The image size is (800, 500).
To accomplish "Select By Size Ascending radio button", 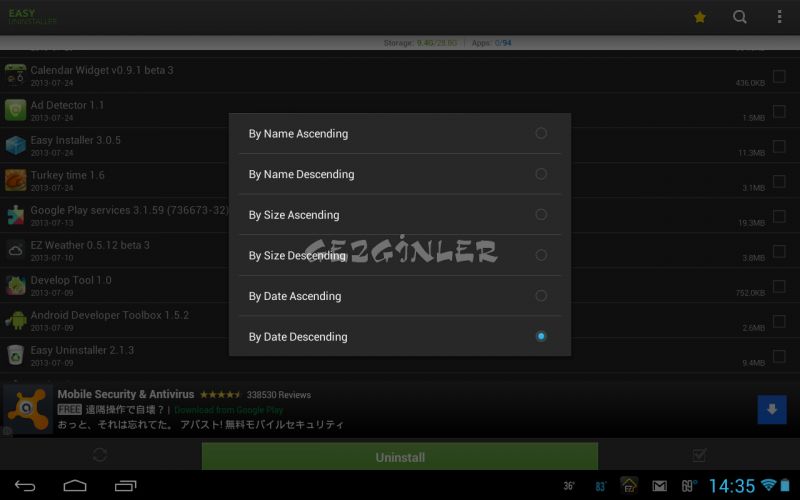I will pyautogui.click(x=541, y=214).
